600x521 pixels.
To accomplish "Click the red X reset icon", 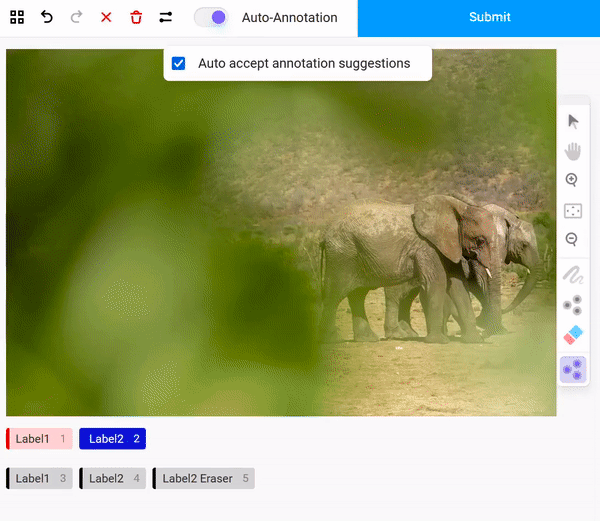I will pos(106,17).
